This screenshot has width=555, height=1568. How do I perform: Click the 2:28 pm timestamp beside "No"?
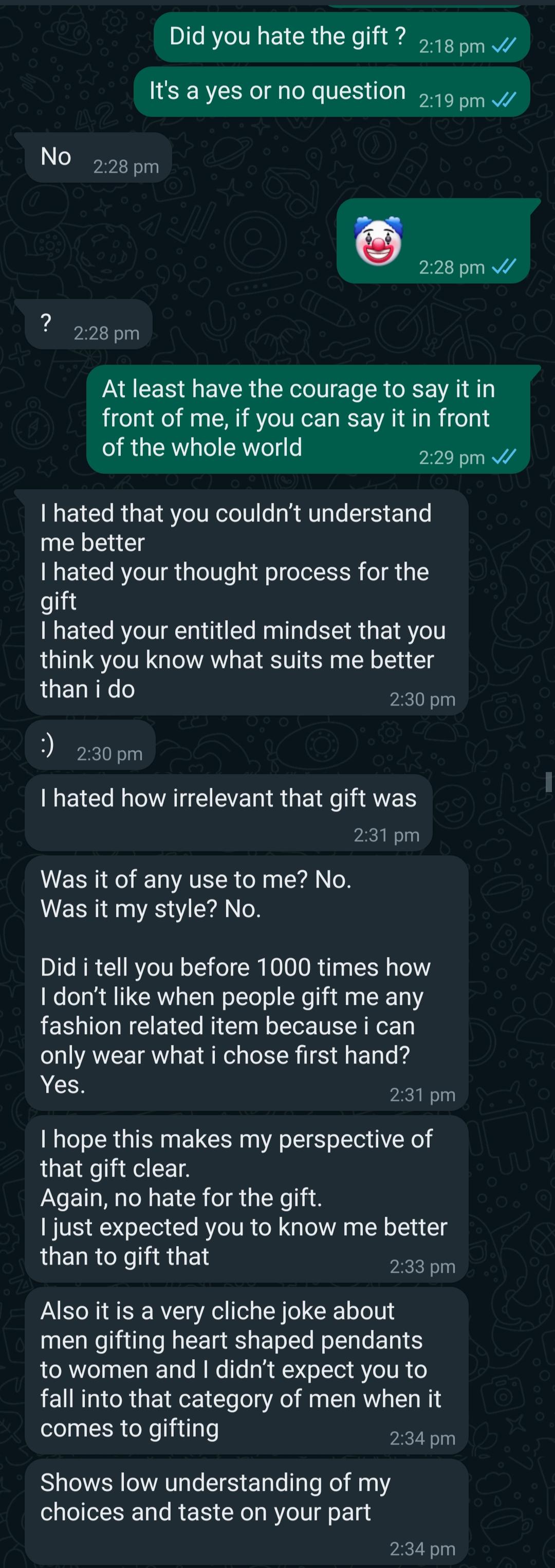click(126, 166)
